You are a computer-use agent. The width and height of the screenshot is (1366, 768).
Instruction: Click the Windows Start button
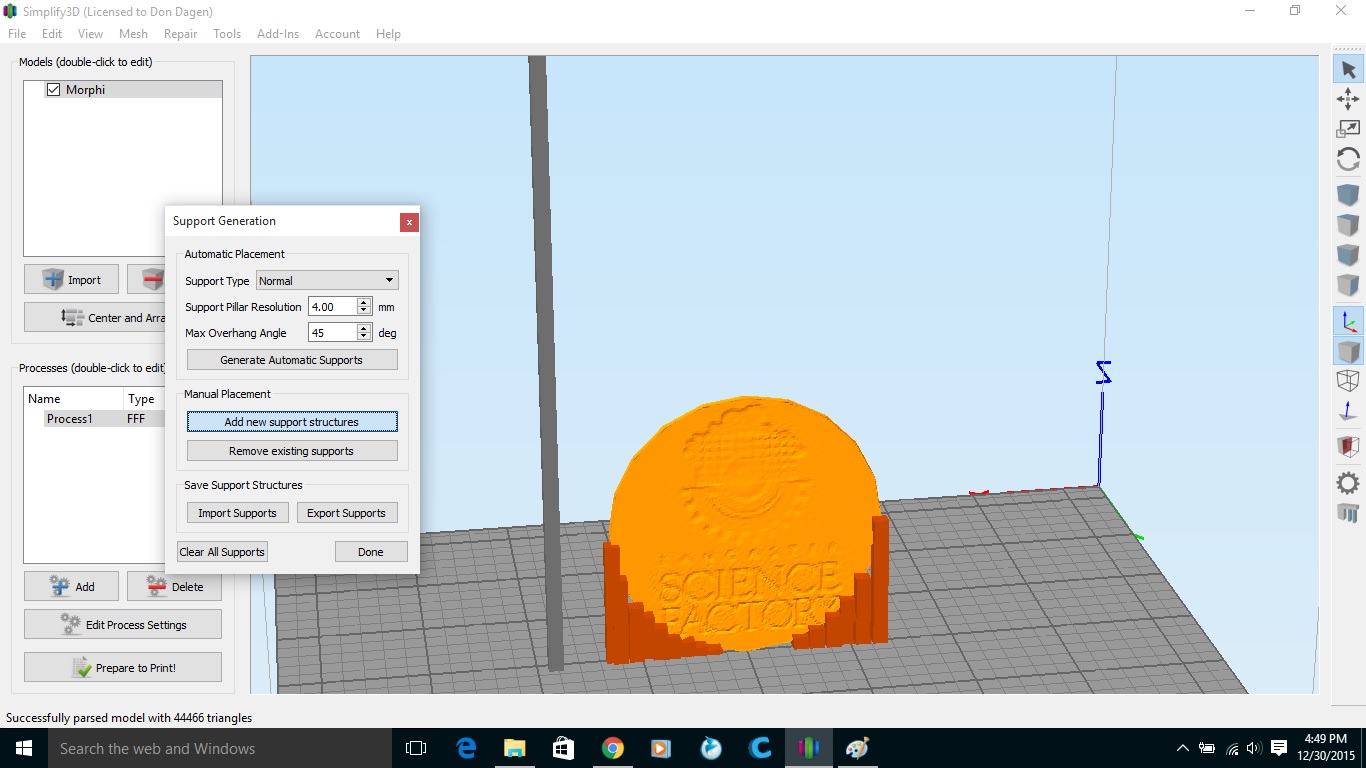(x=22, y=748)
